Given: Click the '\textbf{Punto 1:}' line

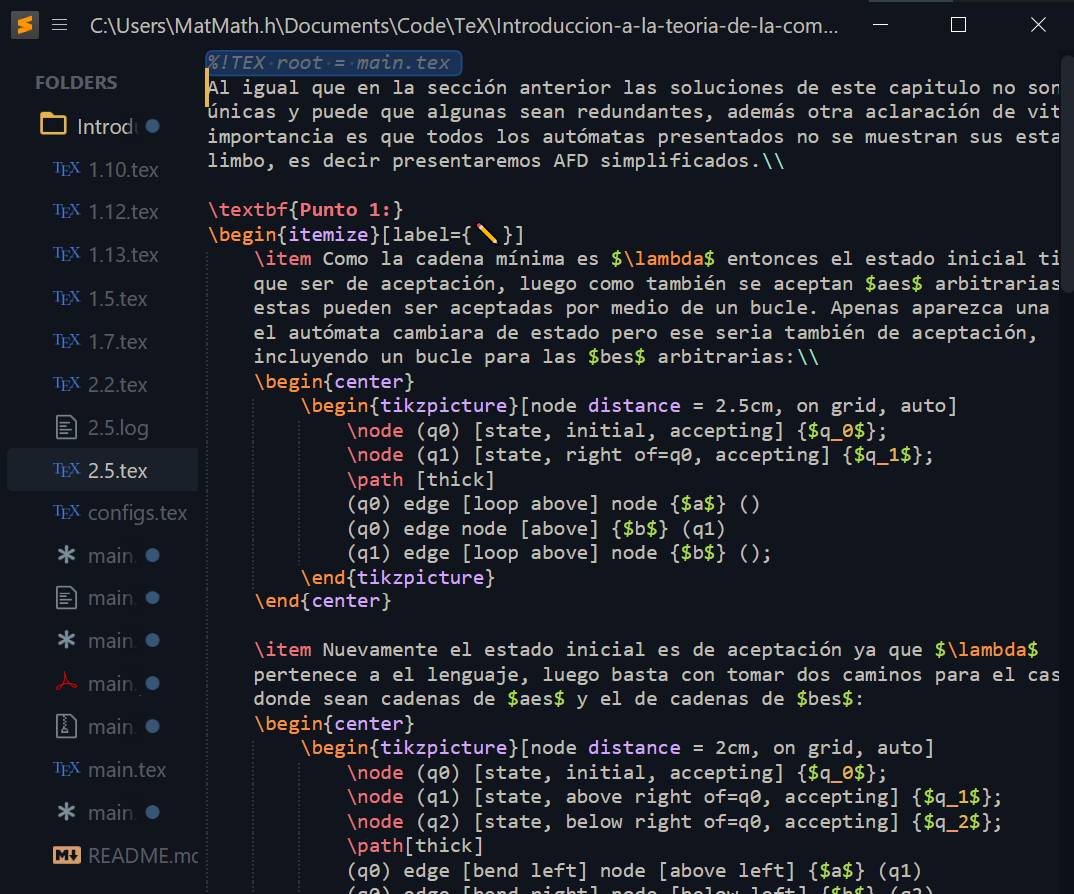Looking at the screenshot, I should coord(305,210).
